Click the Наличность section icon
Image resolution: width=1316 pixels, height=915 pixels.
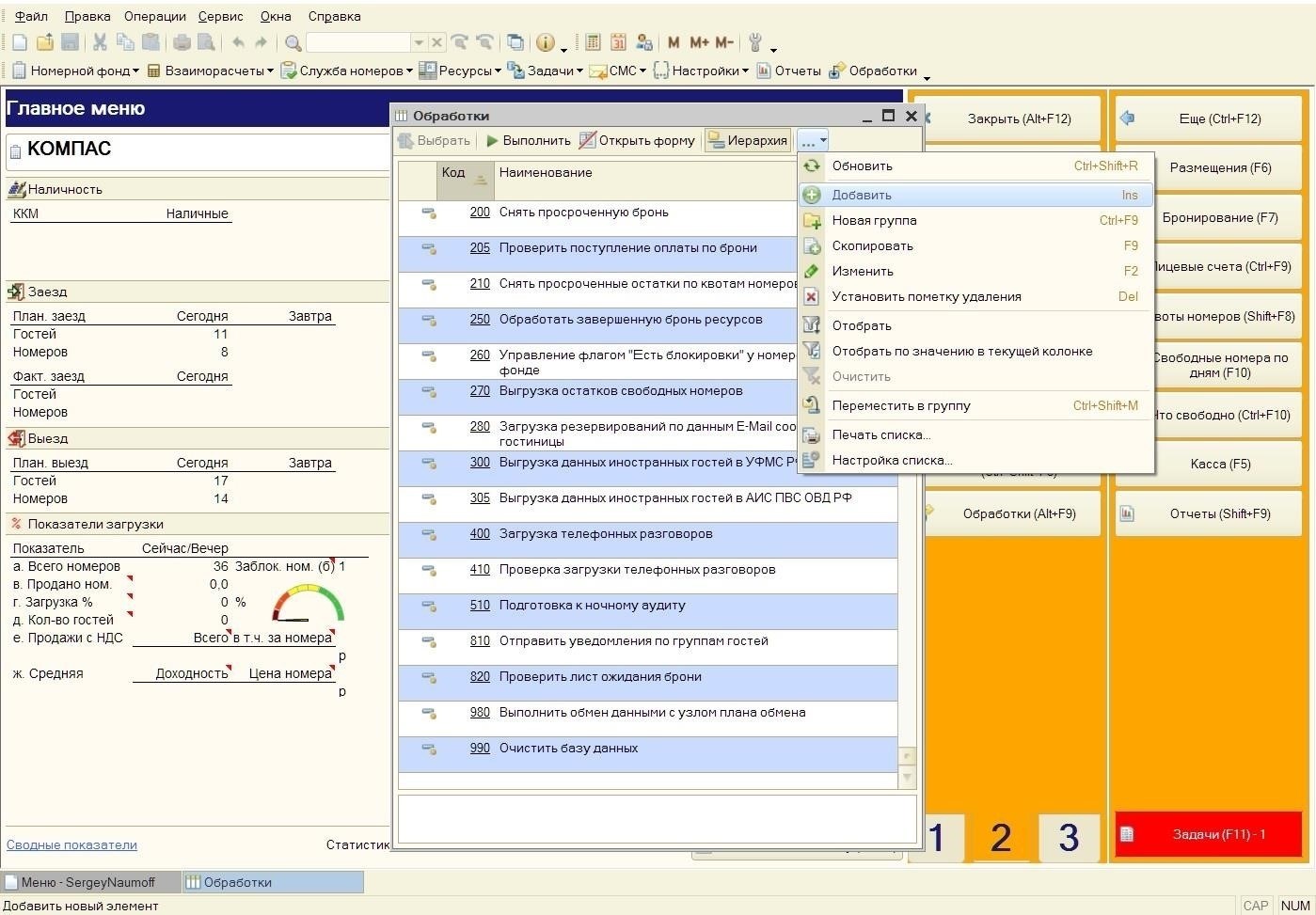(16, 189)
